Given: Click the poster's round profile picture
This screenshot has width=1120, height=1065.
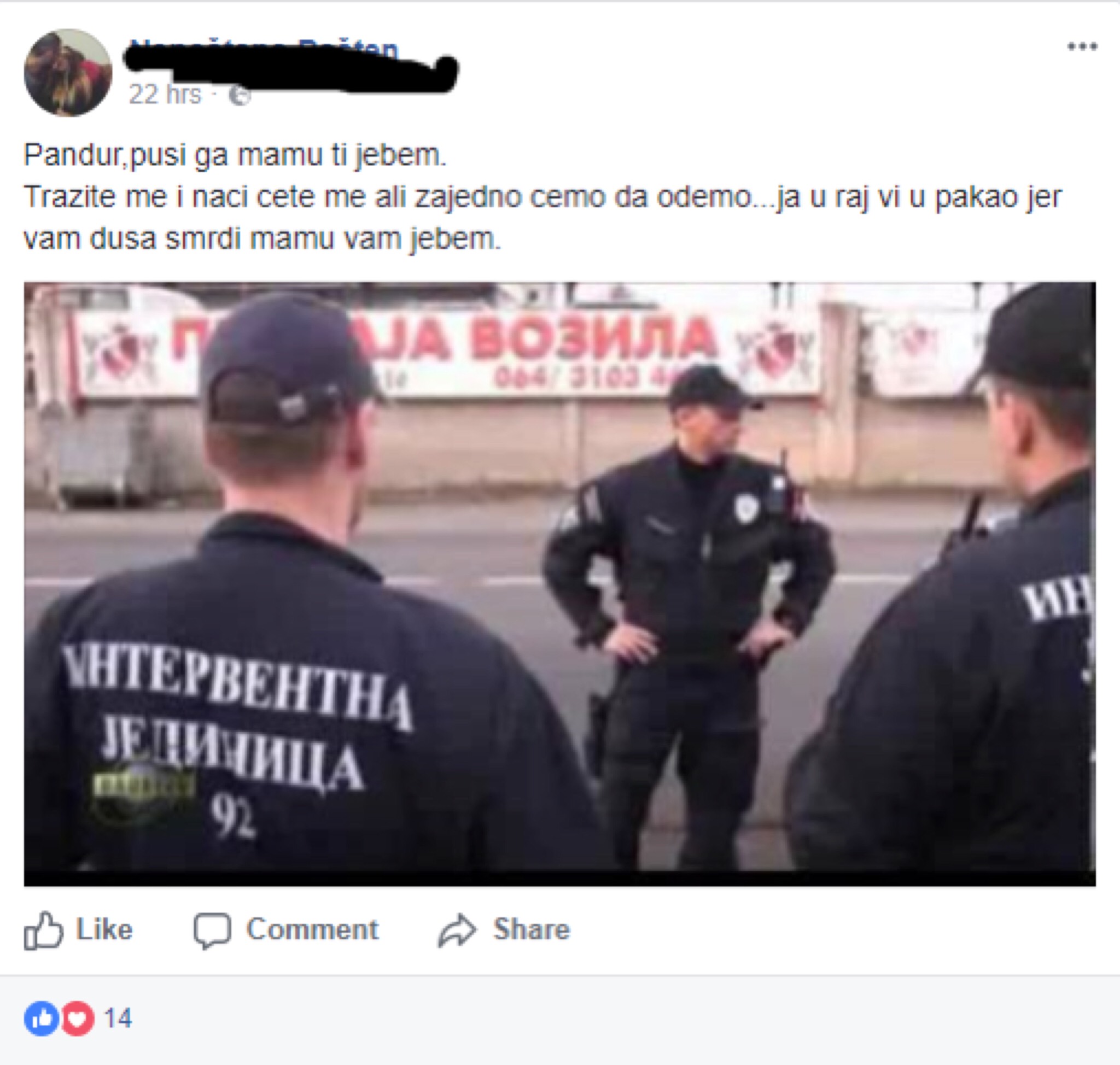Looking at the screenshot, I should click(68, 73).
